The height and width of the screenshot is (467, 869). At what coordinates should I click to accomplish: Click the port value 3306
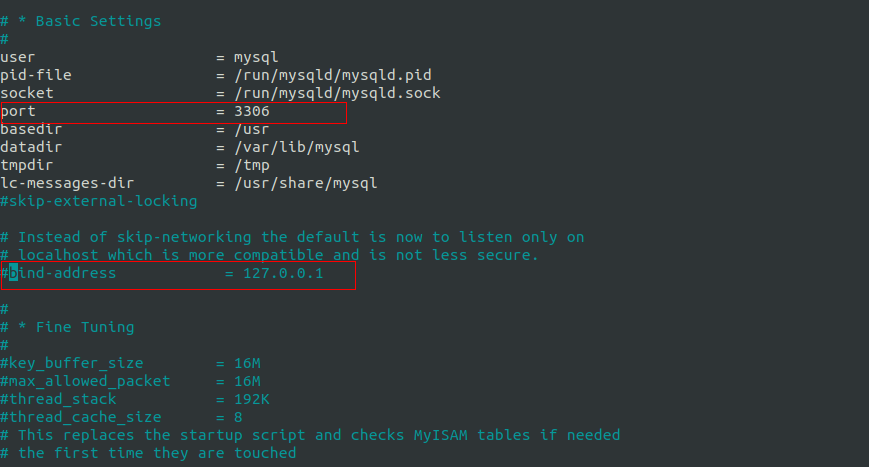[251, 111]
